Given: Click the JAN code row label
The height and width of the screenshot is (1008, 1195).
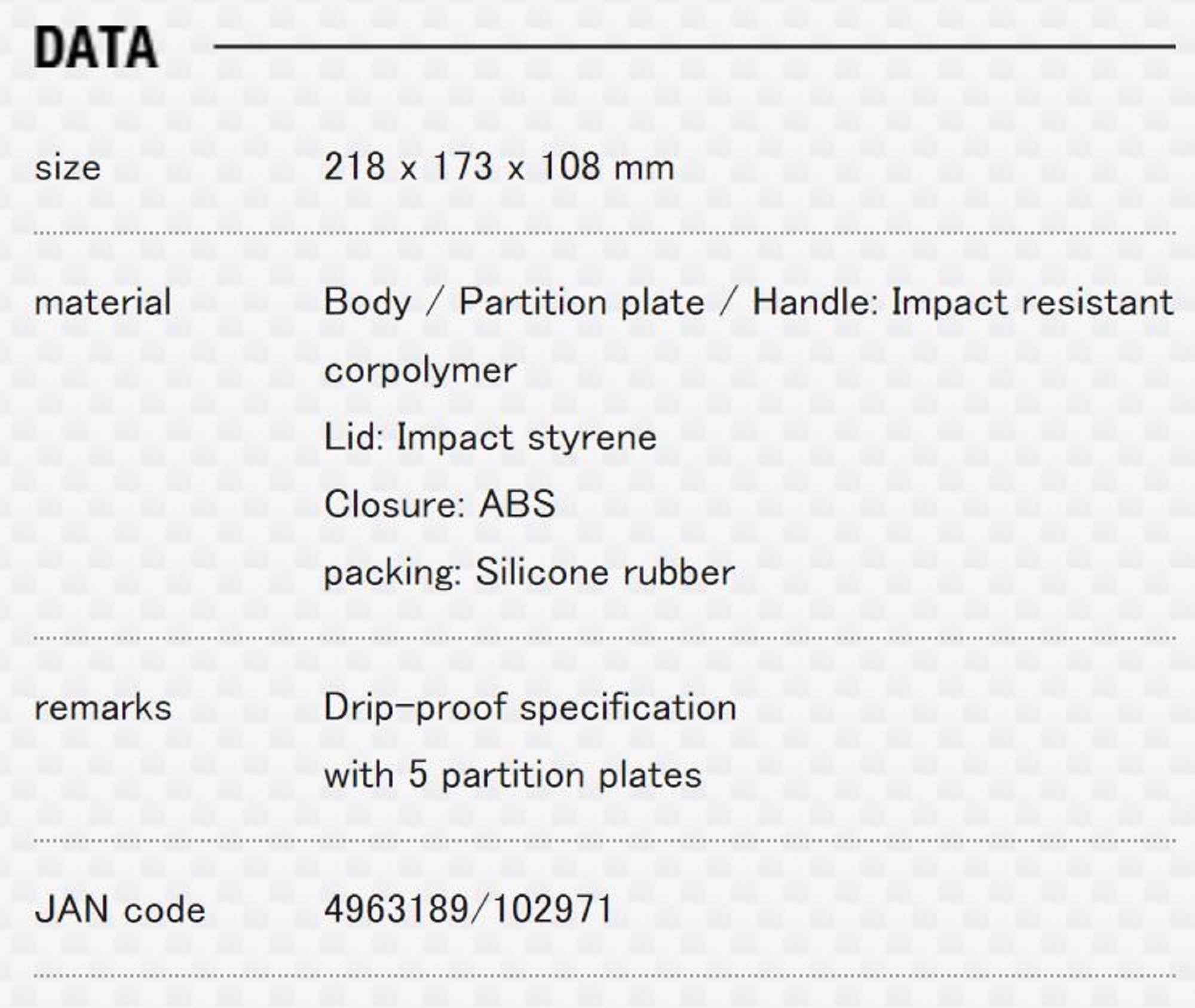Looking at the screenshot, I should click(119, 910).
